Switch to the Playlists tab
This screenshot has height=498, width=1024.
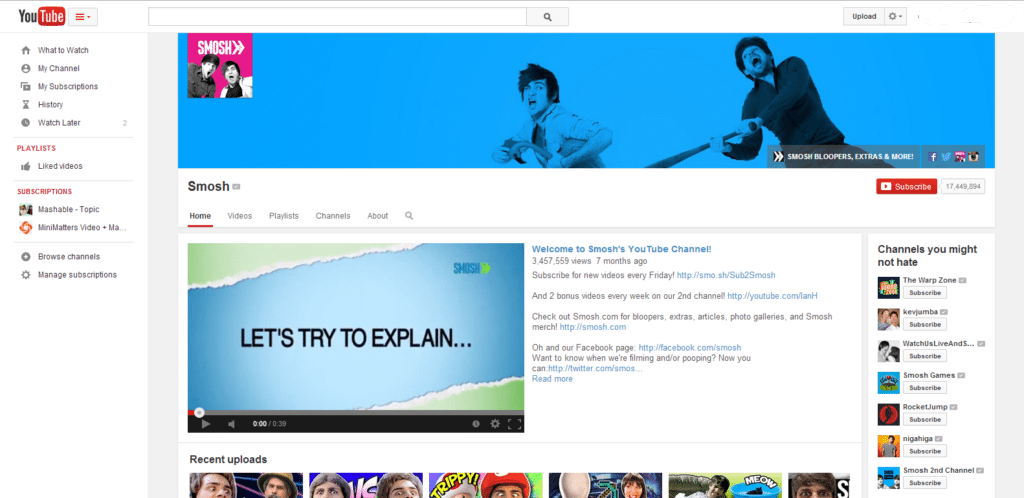[283, 216]
